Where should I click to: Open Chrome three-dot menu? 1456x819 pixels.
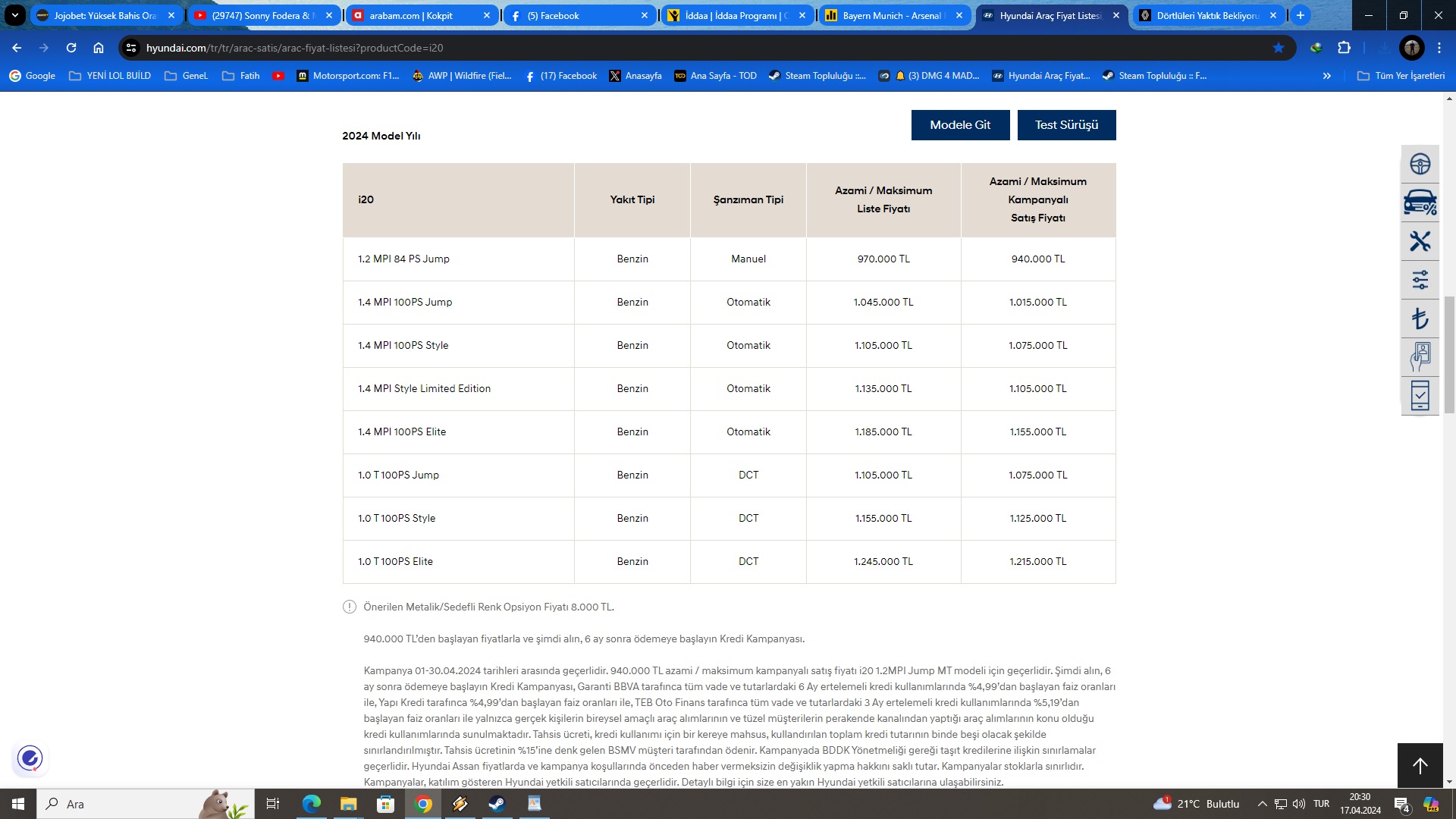1439,48
